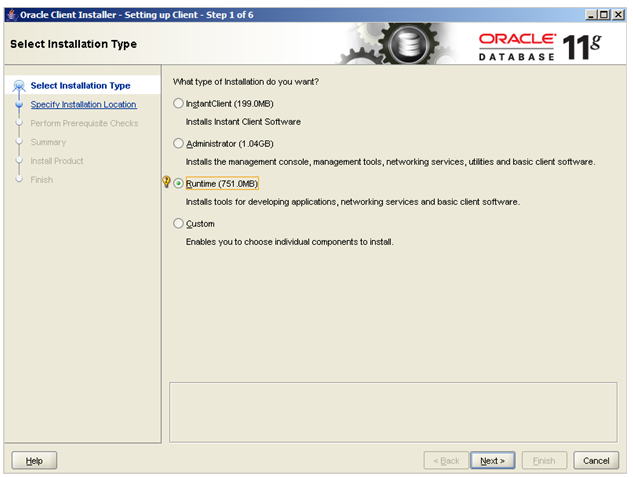Click the current-step marker icon beside Select Installation Type
Viewport: 633px width, 477px height.
pyautogui.click(x=19, y=86)
